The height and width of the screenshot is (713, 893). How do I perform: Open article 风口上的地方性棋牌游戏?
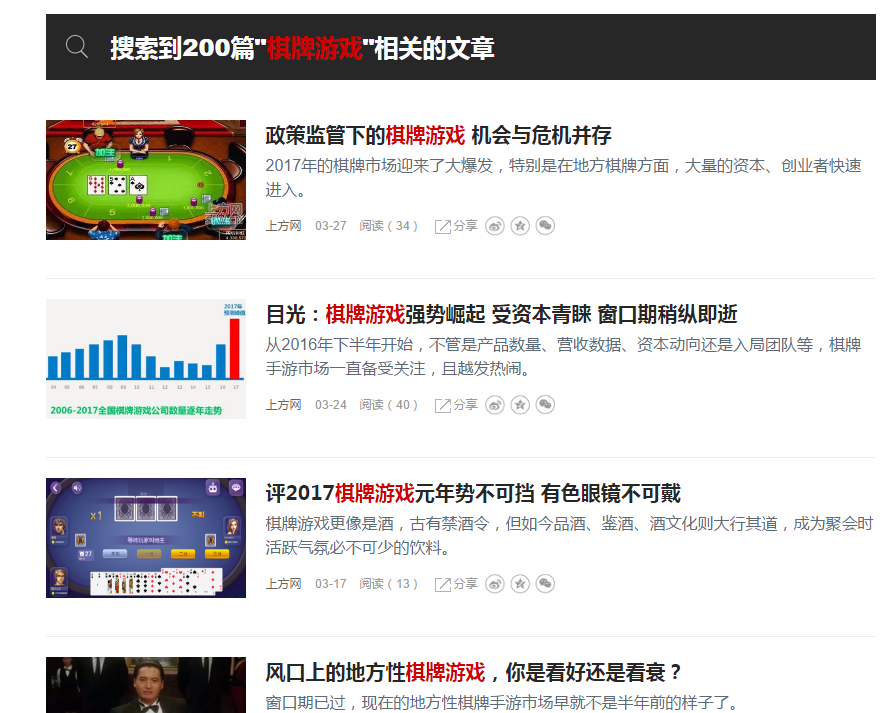pos(473,672)
